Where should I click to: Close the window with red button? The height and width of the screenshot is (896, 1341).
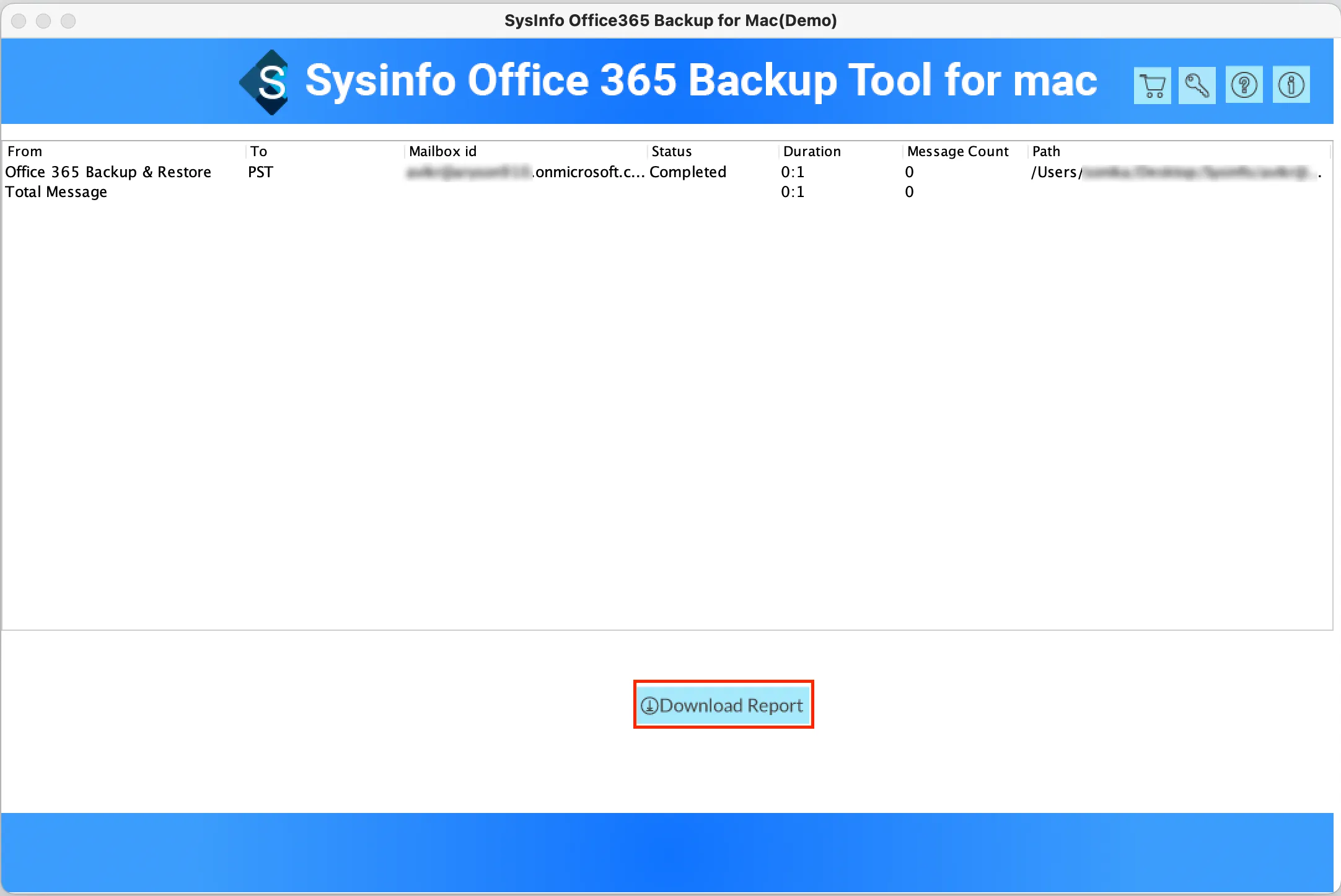point(19,21)
